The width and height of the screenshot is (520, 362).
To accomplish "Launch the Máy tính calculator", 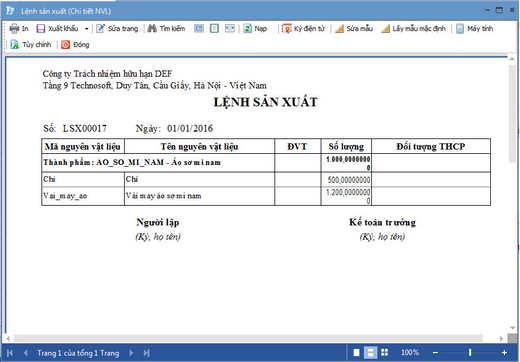I will pos(475,29).
